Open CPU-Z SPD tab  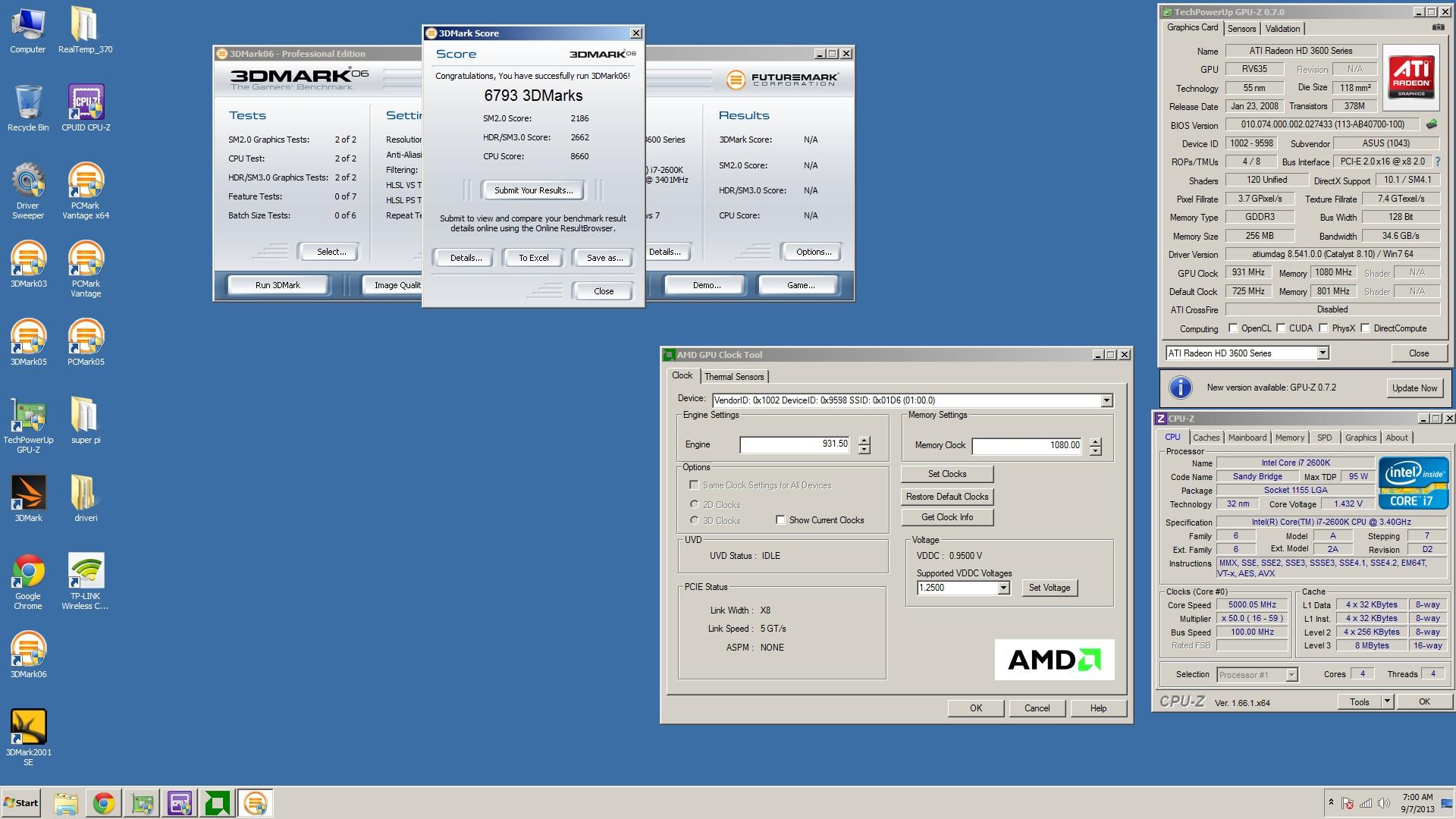tap(1324, 438)
